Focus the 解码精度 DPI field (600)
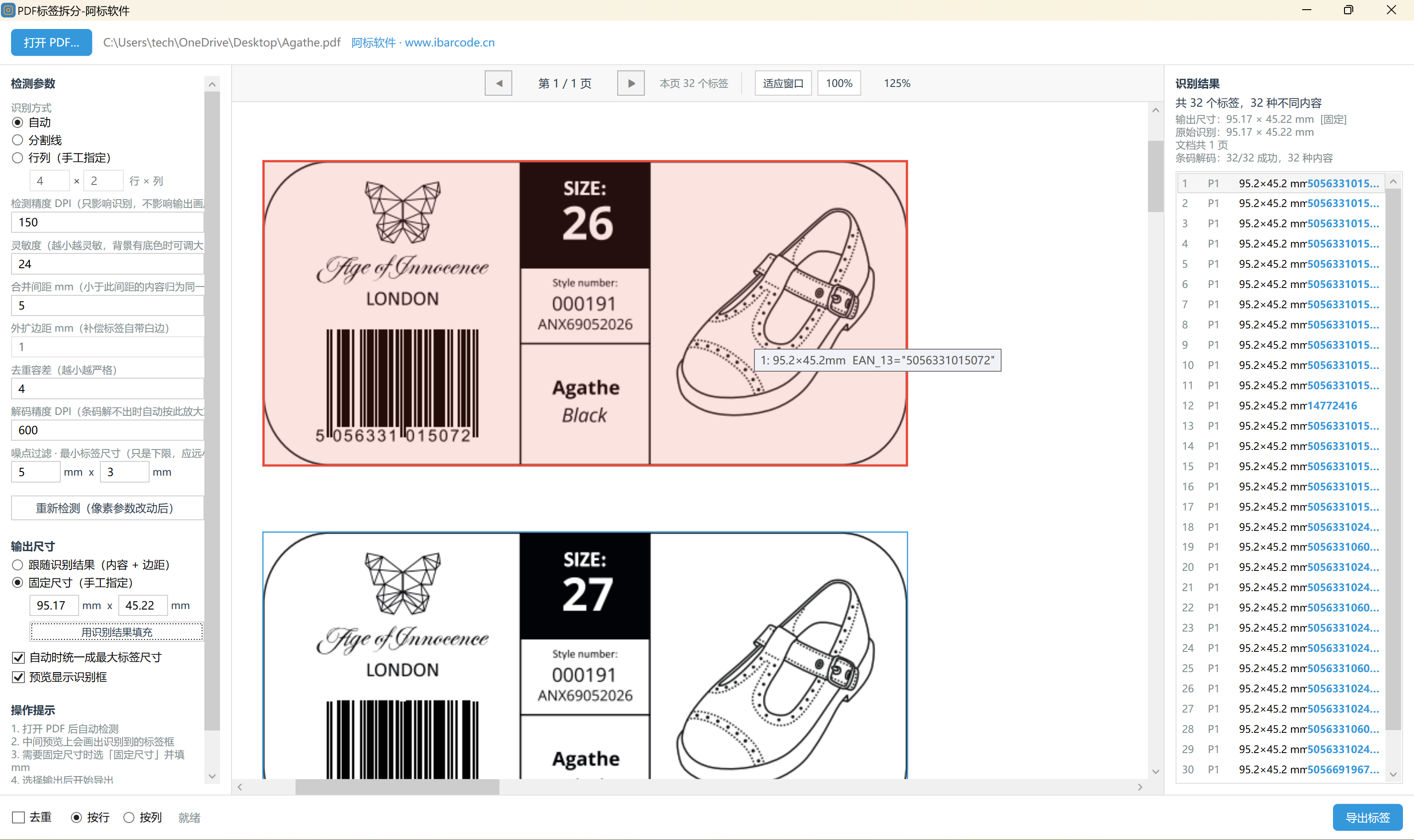The width and height of the screenshot is (1414, 840). click(108, 430)
